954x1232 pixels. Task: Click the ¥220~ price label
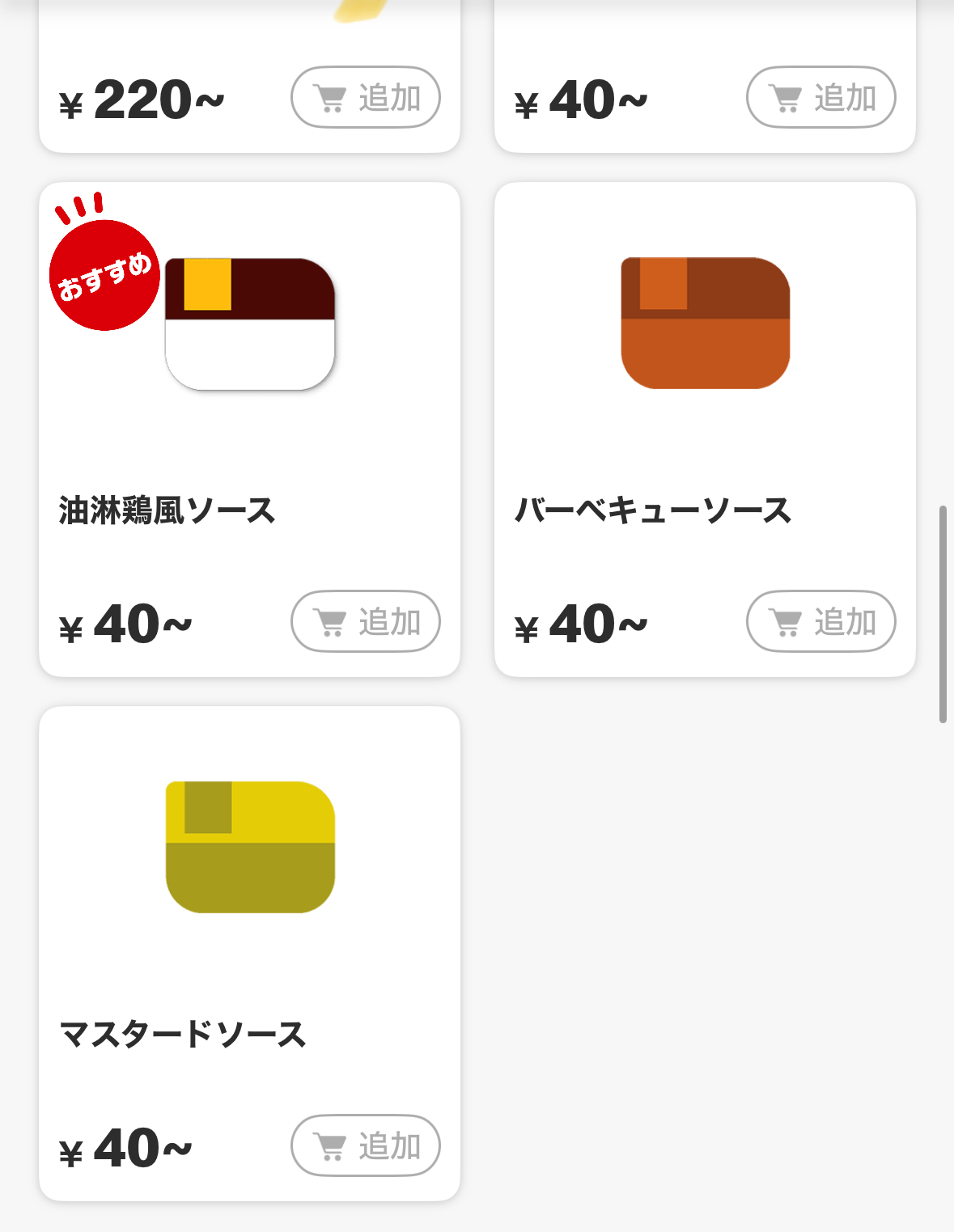point(142,100)
